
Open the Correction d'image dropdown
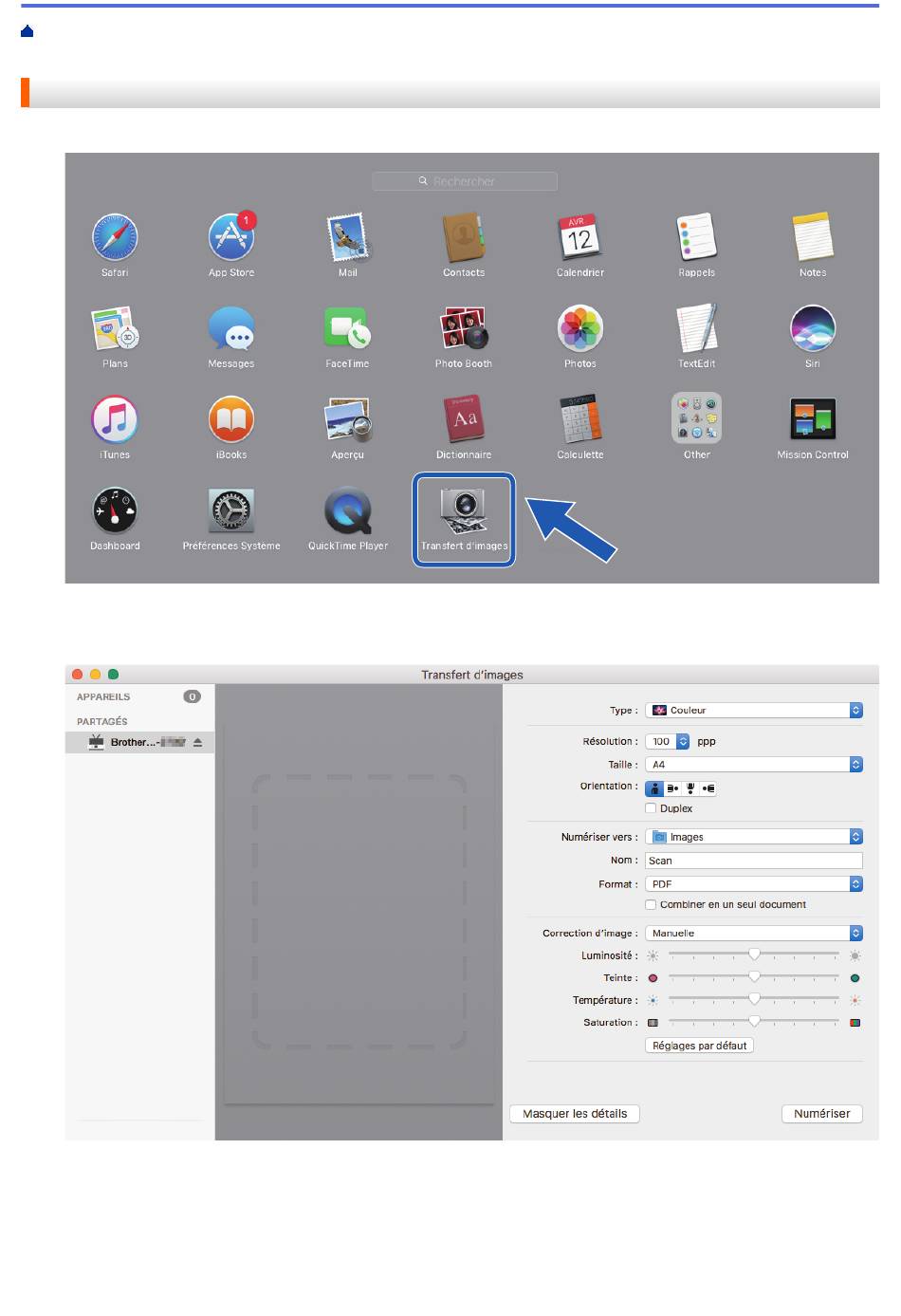coord(754,934)
